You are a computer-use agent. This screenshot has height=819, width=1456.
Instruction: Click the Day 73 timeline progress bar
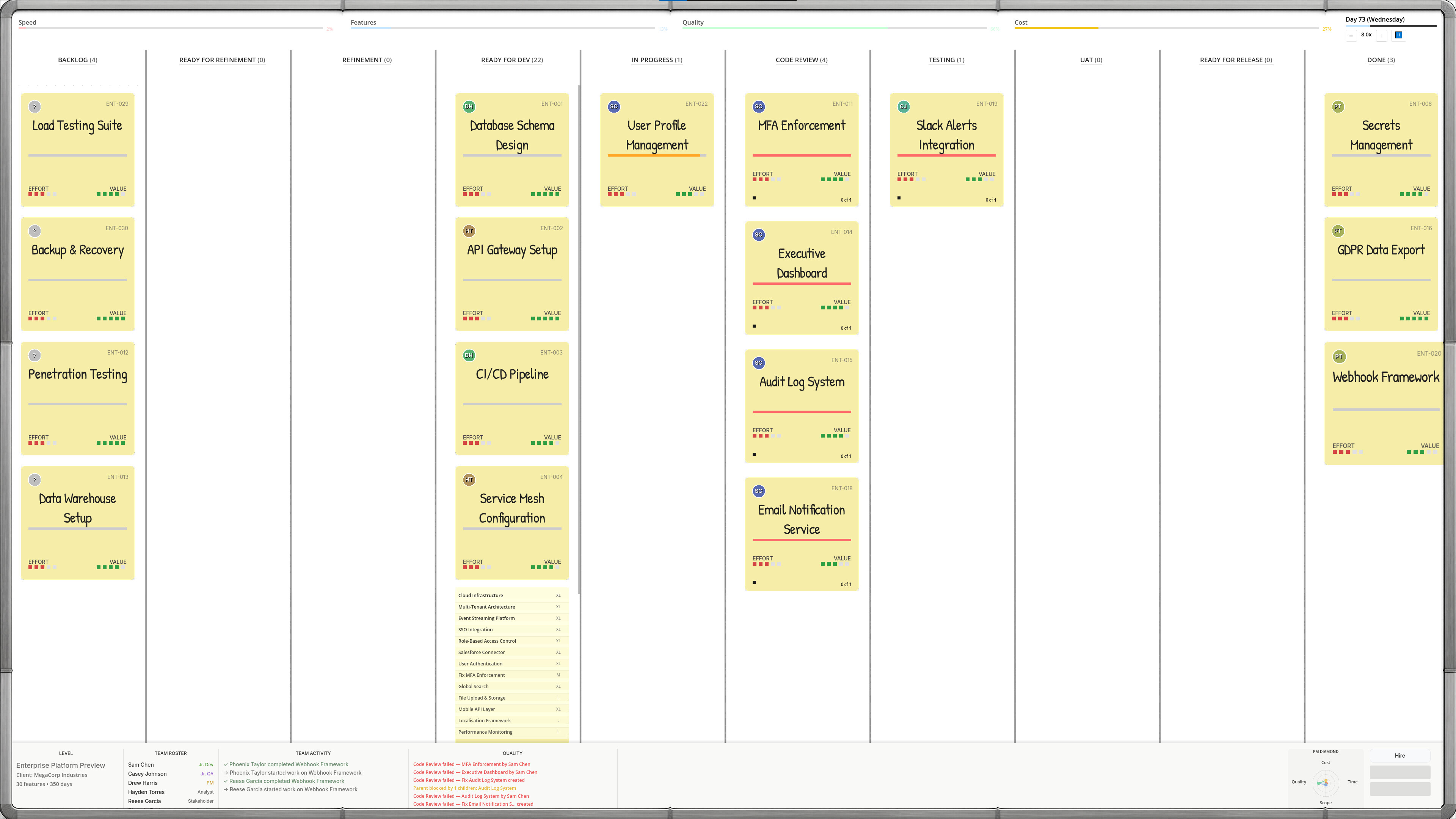(1390, 26)
